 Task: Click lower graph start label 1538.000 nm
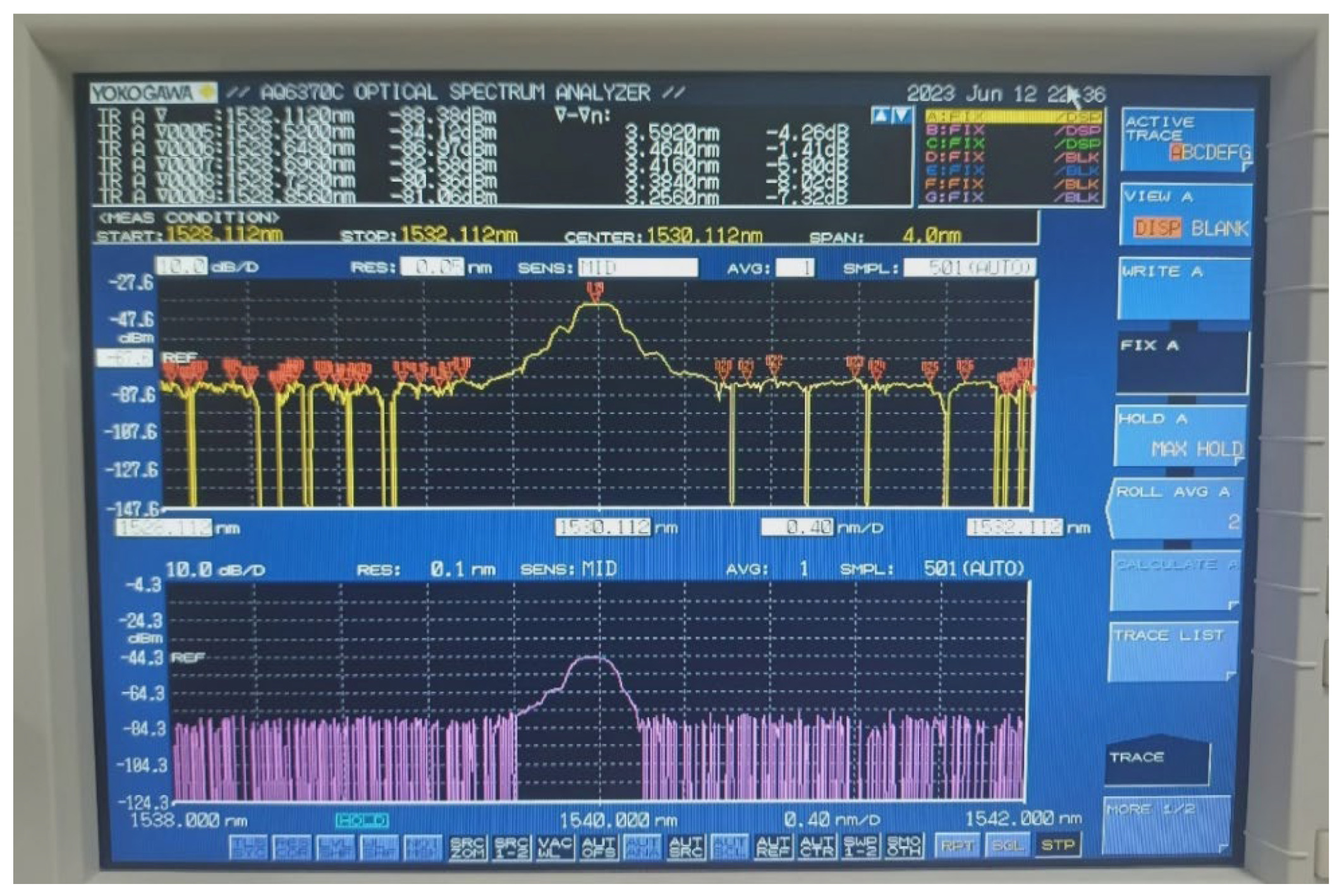[188, 821]
